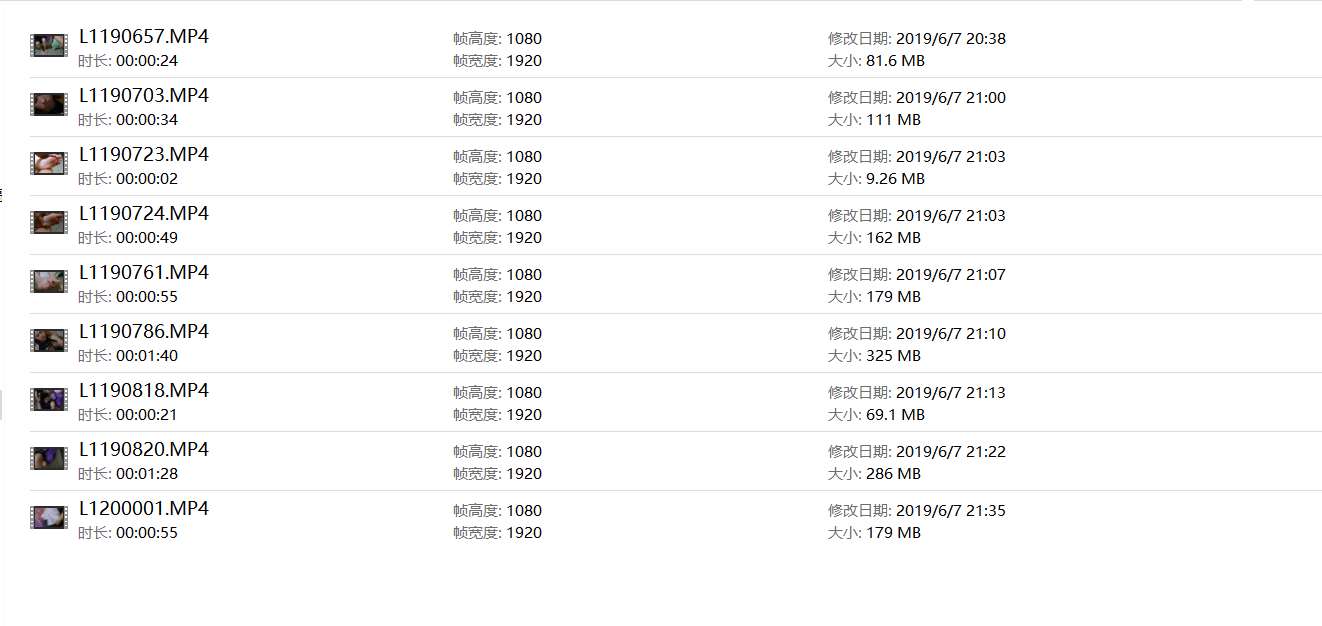The width and height of the screenshot is (1322, 626).
Task: Click the L1190818.MP4 film thumbnail icon
Action: coord(48,399)
